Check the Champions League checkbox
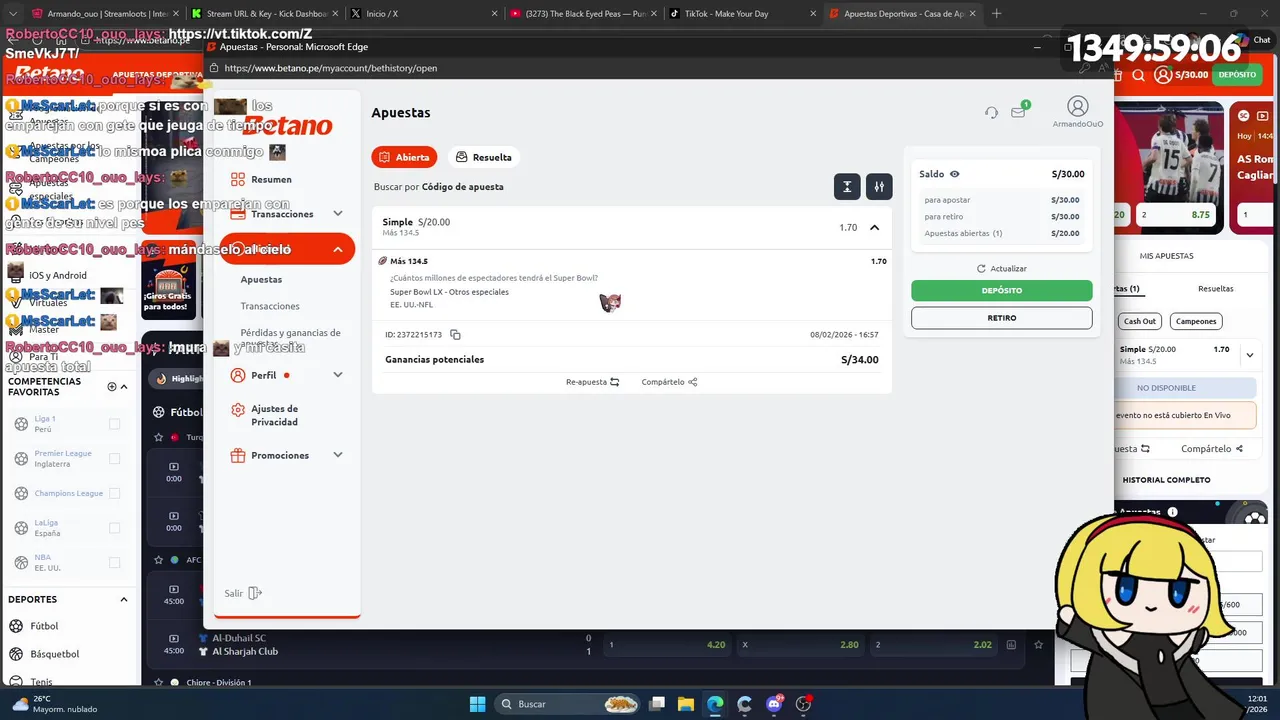 pos(114,493)
